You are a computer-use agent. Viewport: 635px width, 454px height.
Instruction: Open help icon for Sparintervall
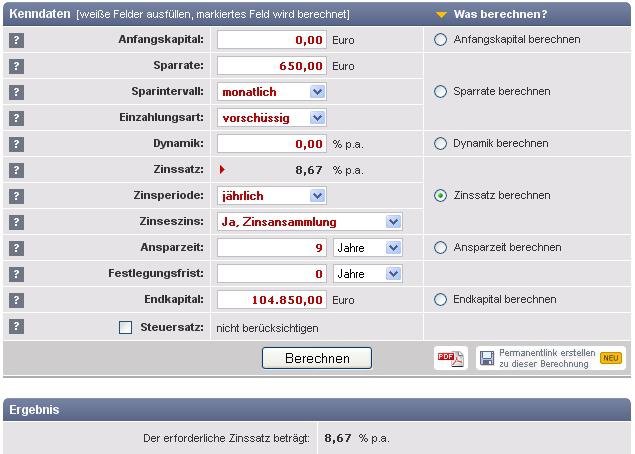point(16,92)
